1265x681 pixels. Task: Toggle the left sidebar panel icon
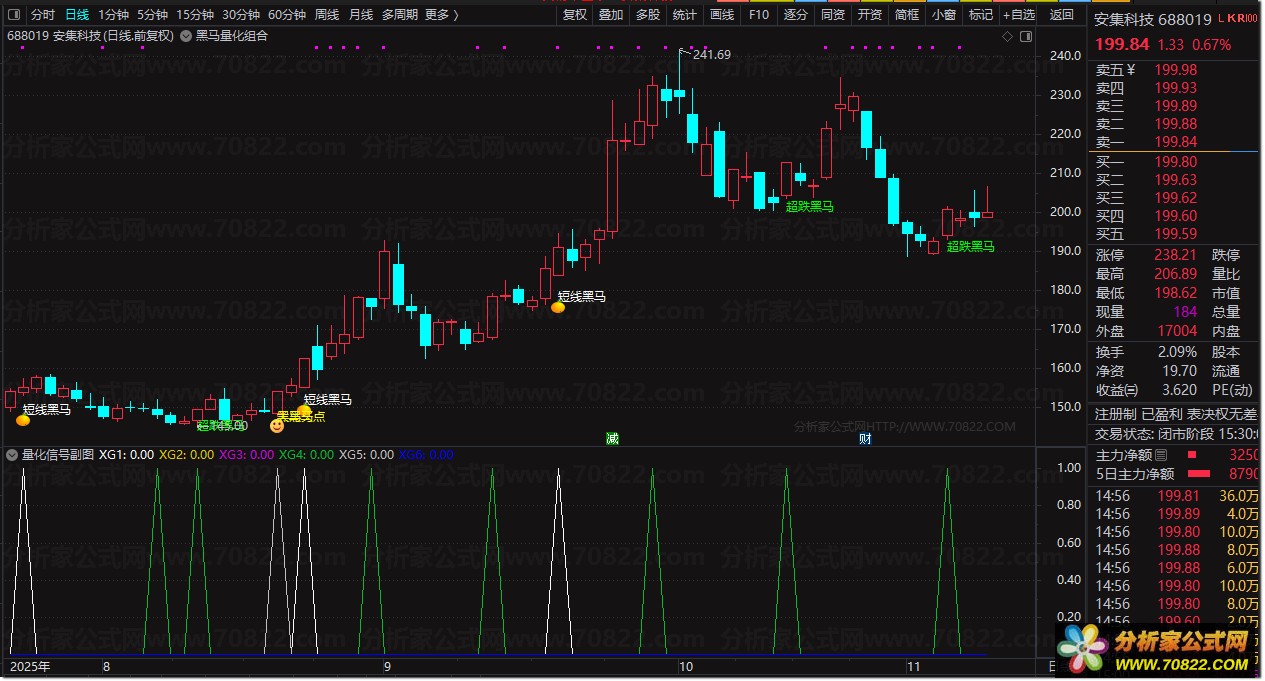pyautogui.click(x=16, y=15)
